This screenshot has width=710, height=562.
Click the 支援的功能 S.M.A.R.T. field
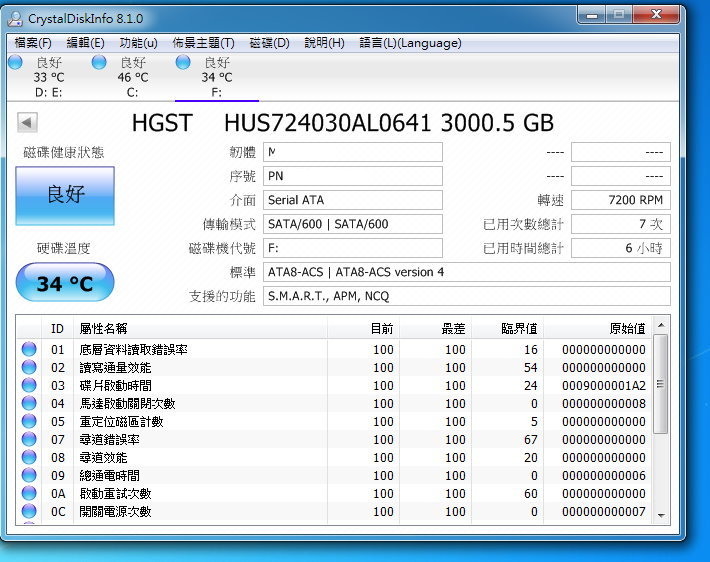467,296
